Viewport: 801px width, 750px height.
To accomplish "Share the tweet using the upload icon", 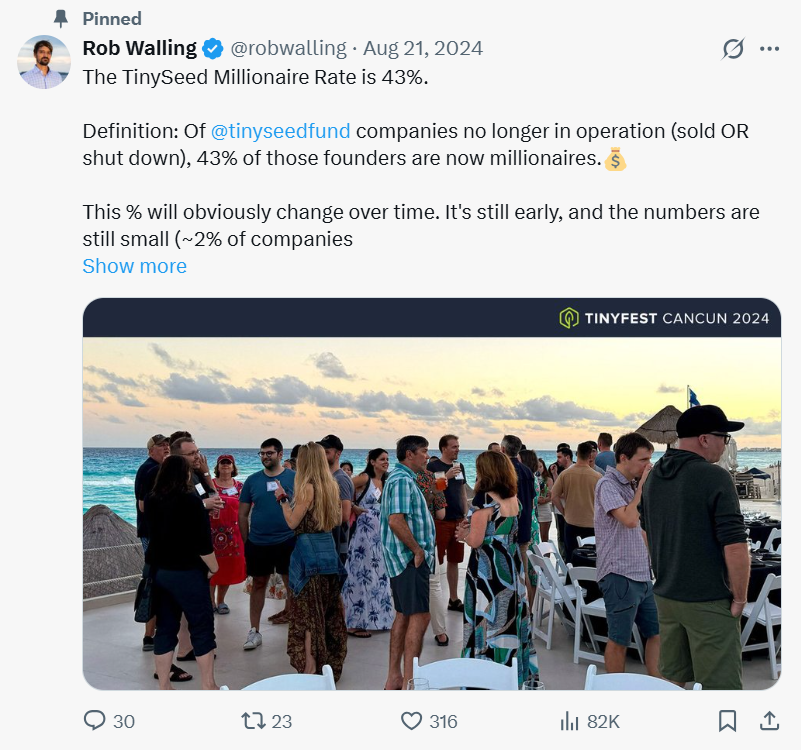I will point(769,720).
